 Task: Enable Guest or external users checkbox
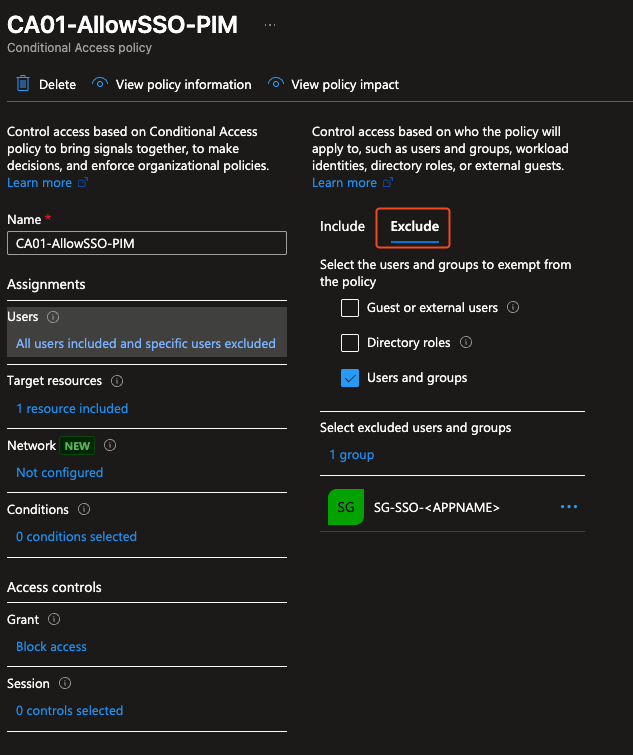click(350, 308)
